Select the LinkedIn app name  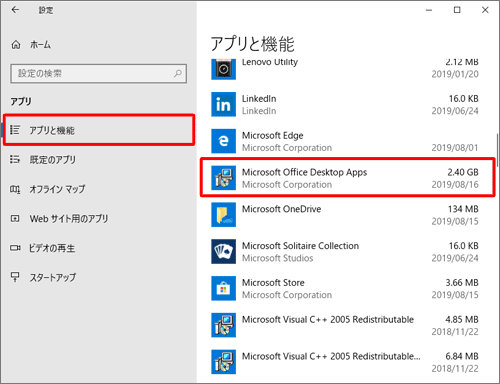259,99
